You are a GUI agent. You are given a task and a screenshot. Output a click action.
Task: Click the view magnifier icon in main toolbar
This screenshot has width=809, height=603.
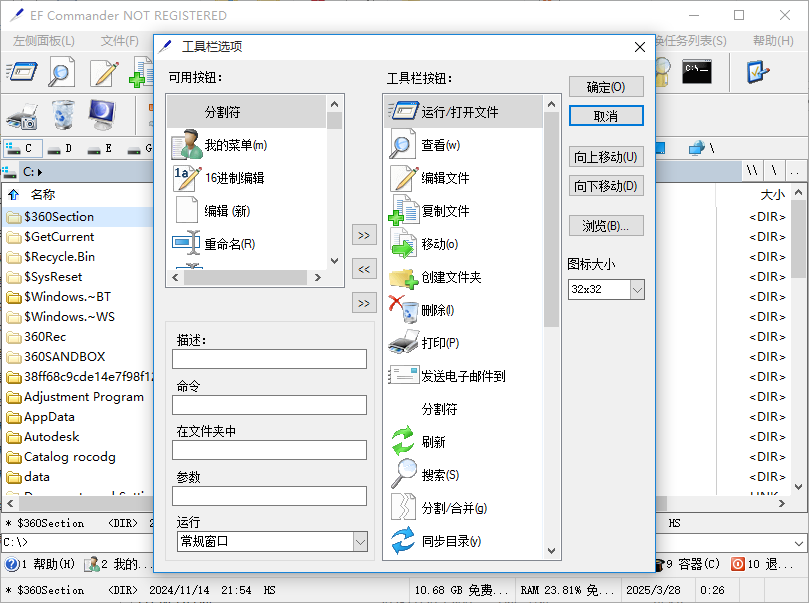point(61,72)
